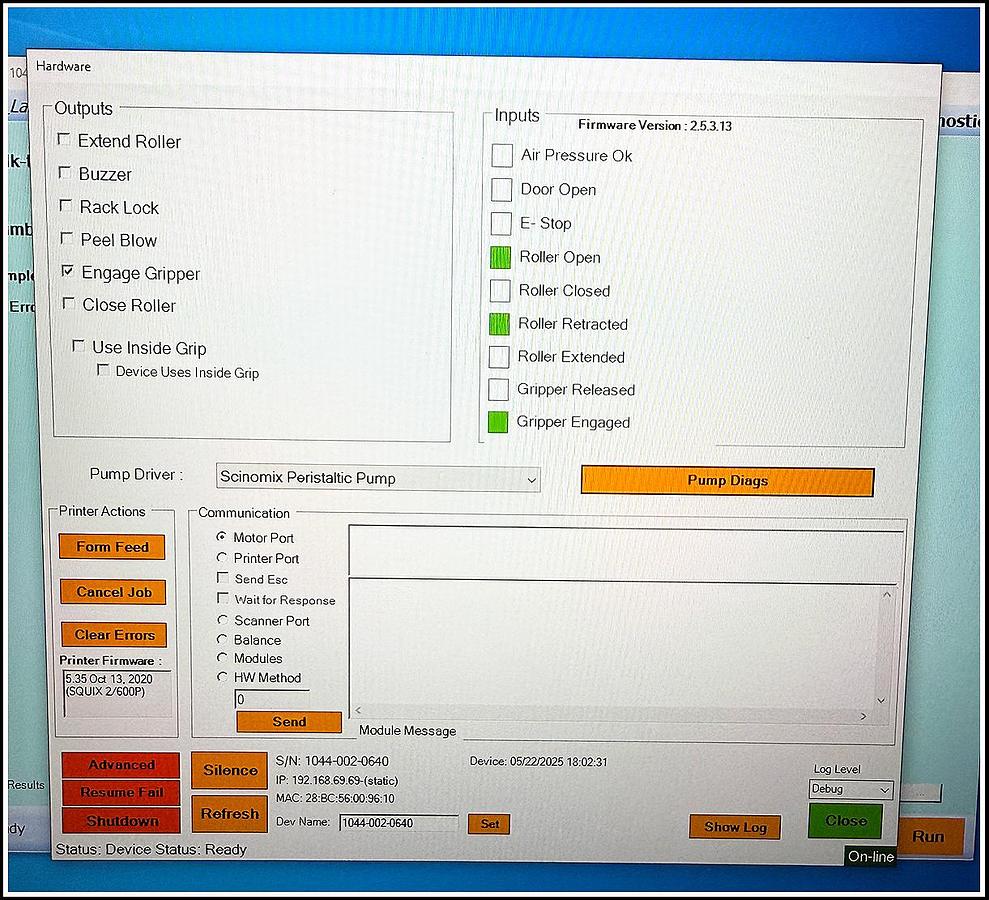
Task: Trigger a Form Feed on the printer
Action: (111, 547)
